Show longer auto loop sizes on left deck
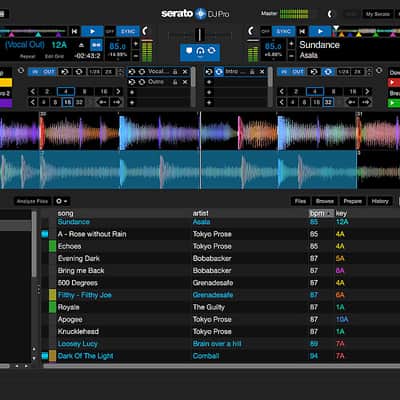The width and height of the screenshot is (400, 400). click(118, 91)
